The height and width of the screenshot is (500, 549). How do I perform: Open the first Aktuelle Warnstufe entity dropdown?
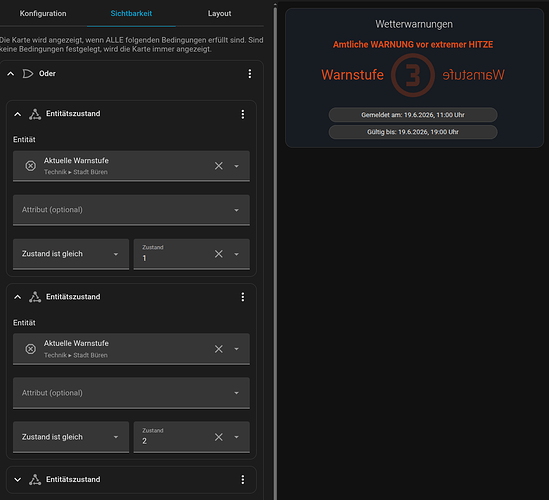(x=237, y=166)
